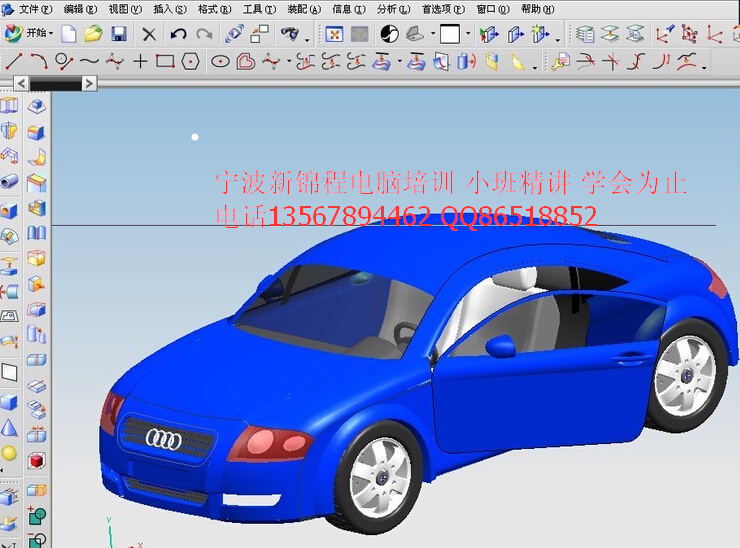Click the Move to Layer icon
Viewport: 740px width, 548px height.
610,34
